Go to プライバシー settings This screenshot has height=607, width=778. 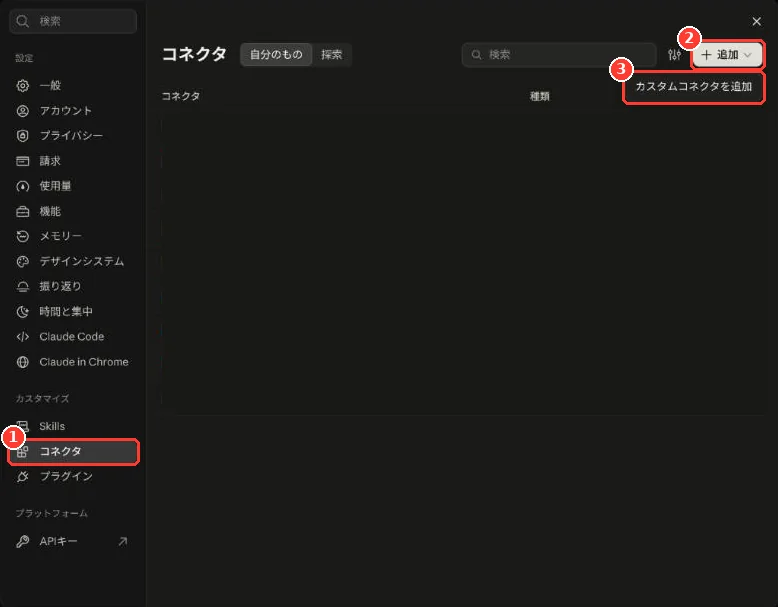pyautogui.click(x=73, y=135)
